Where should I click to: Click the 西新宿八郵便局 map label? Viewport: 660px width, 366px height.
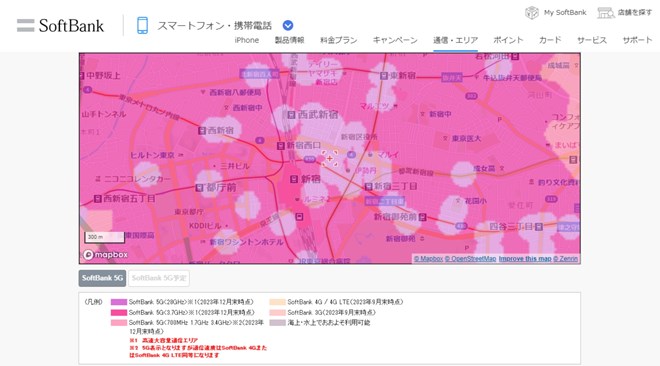pos(235,92)
